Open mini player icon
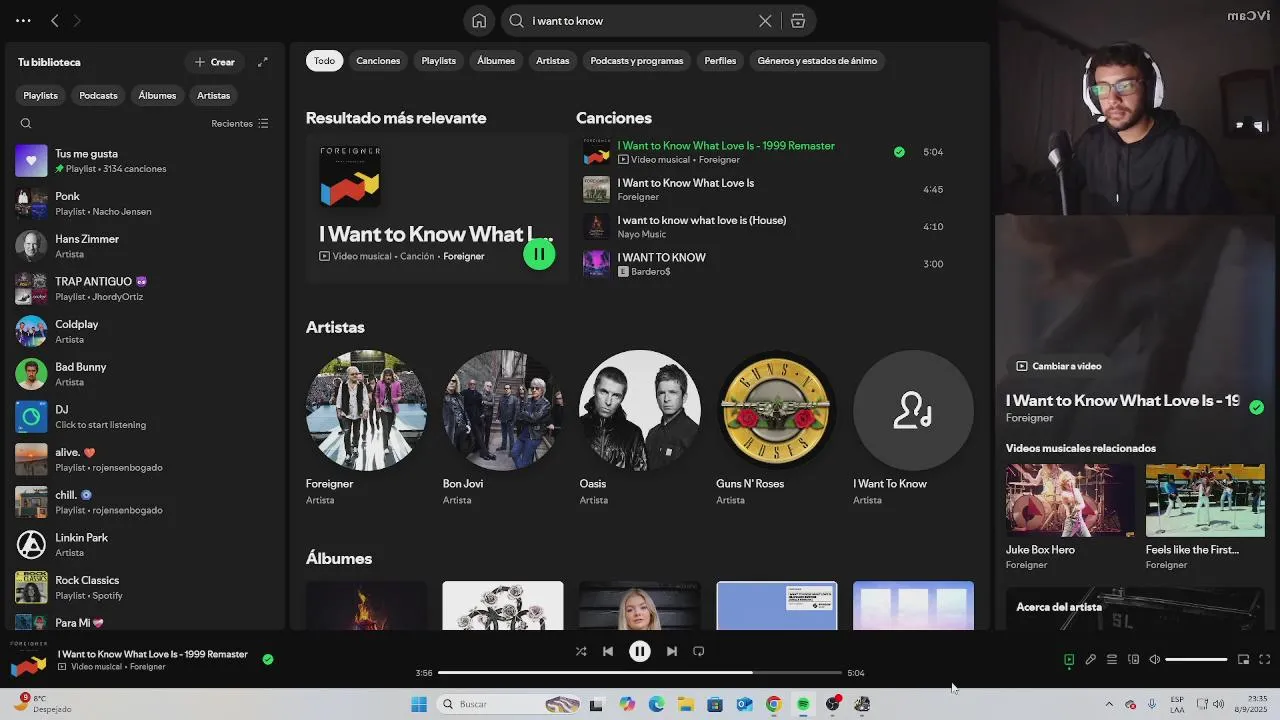1280x720 pixels. (x=1243, y=660)
